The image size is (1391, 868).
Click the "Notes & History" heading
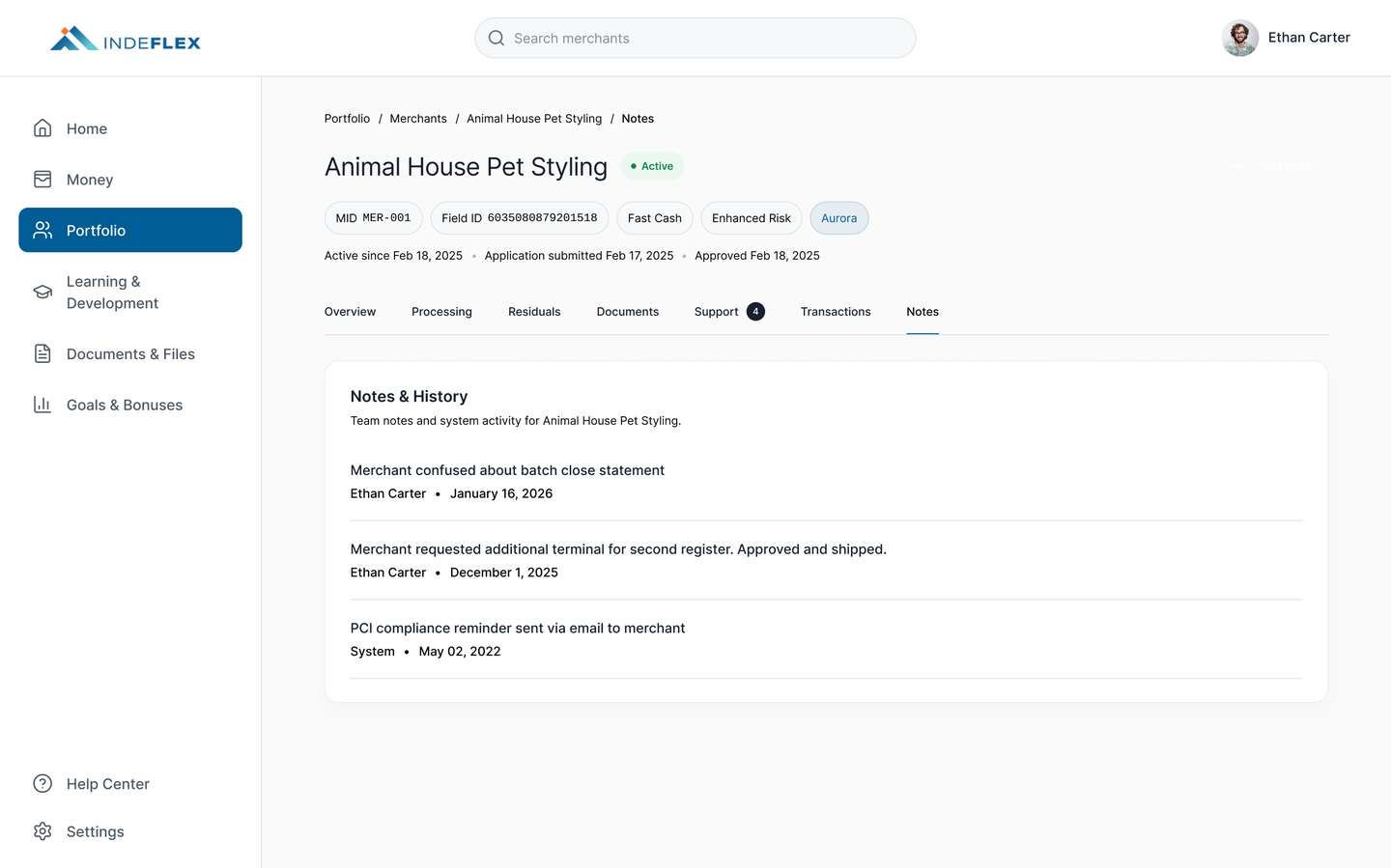pos(409,396)
